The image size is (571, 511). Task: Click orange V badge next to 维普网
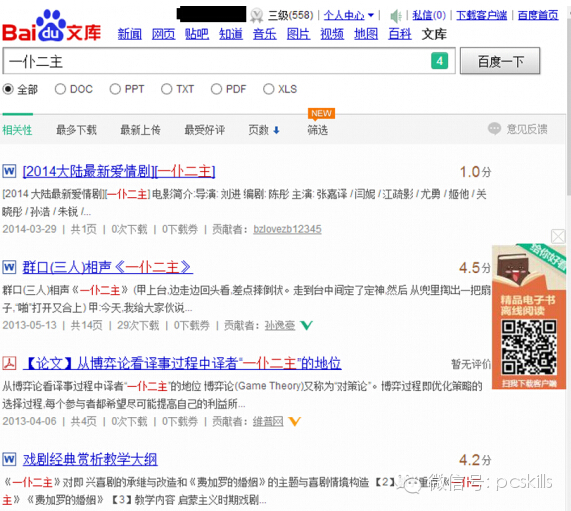tap(294, 421)
